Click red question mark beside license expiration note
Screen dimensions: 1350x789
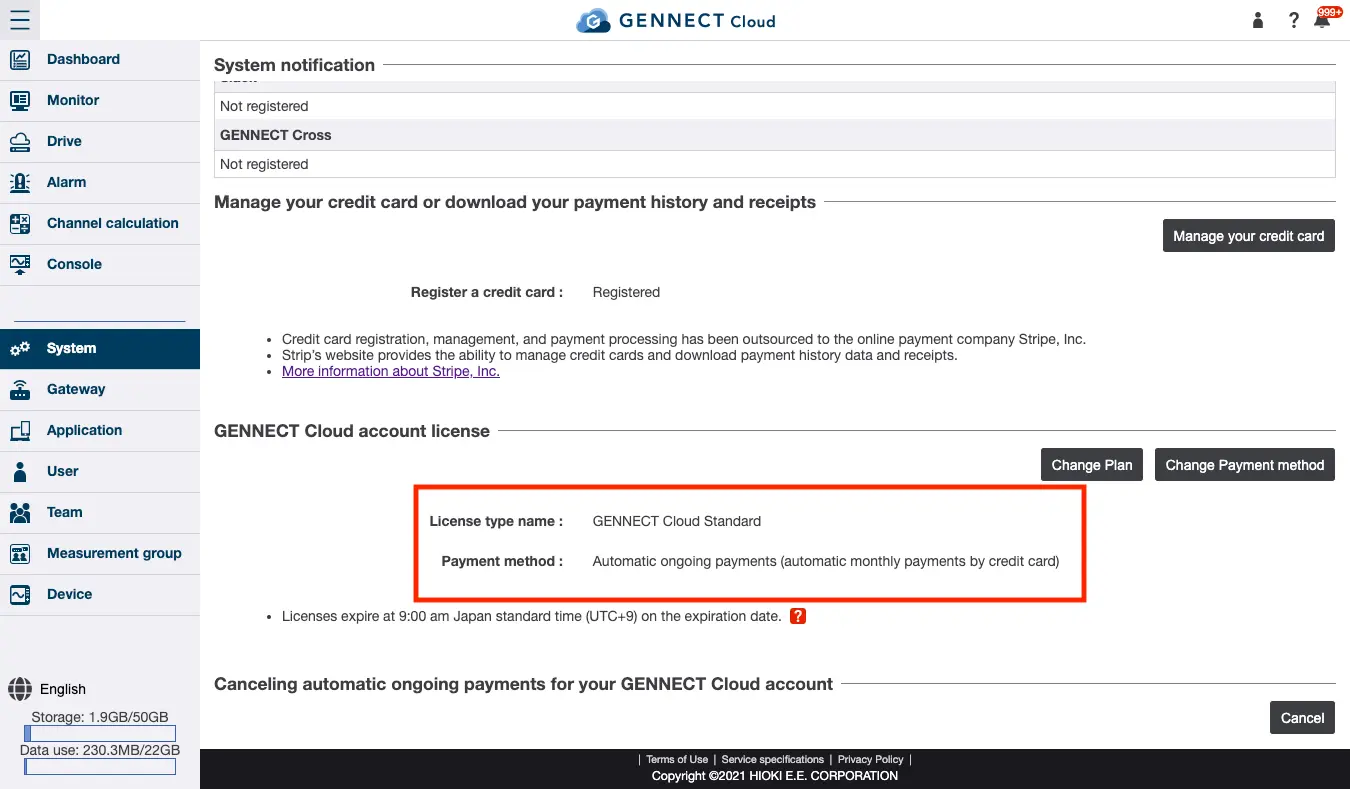798,616
